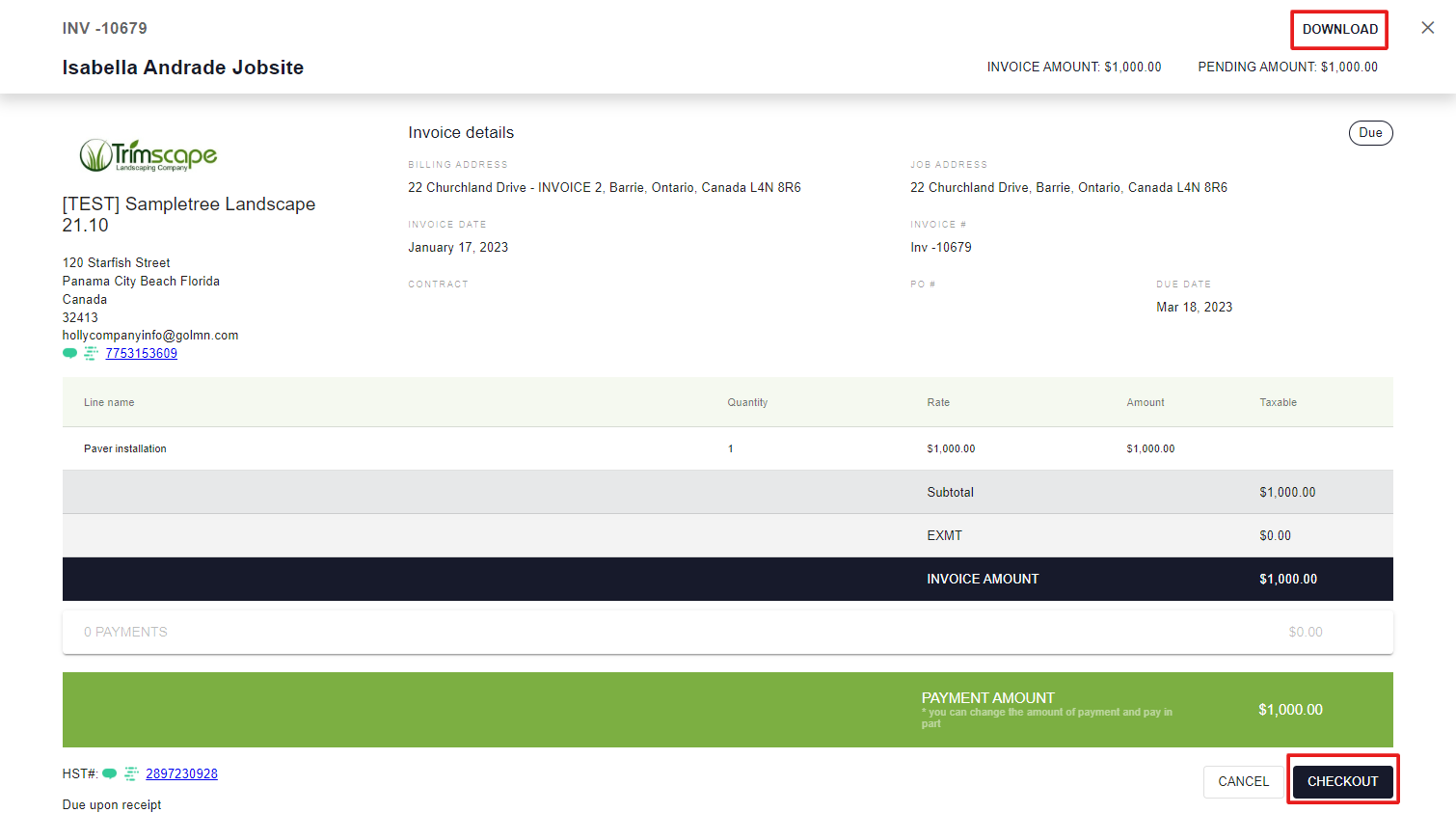Click the job address text
The height and width of the screenshot is (813, 1456).
tap(1068, 187)
